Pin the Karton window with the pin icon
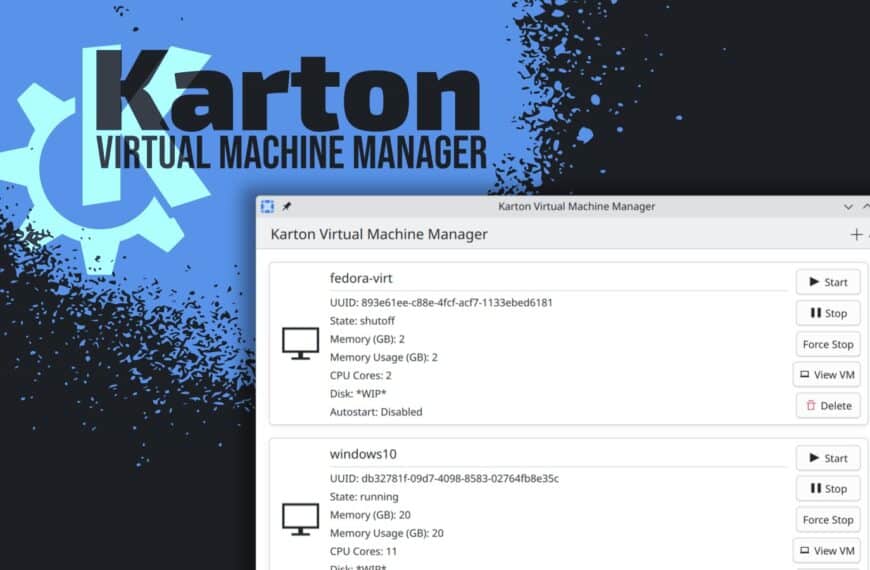 pos(286,206)
